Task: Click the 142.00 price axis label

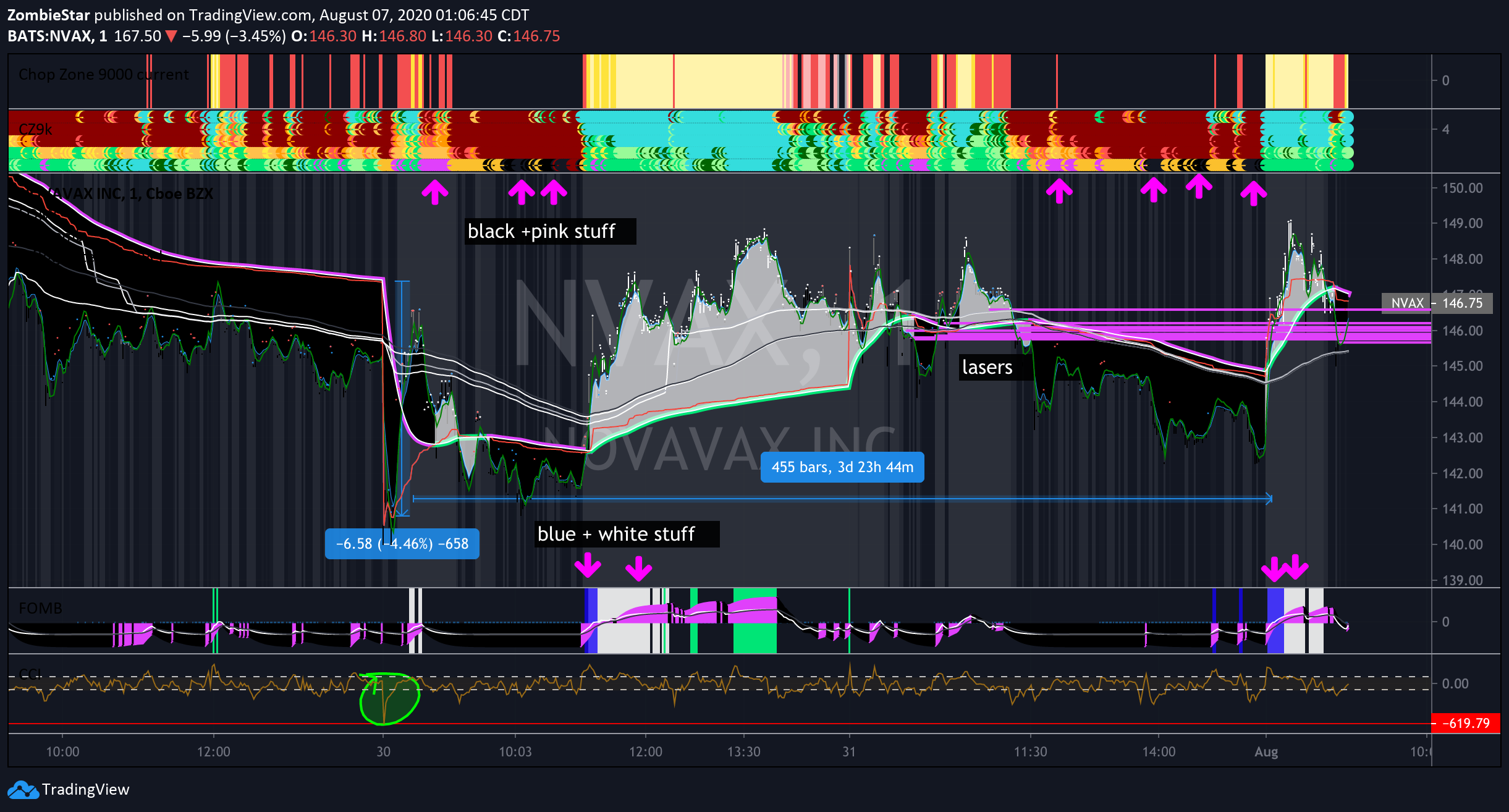Action: tap(1462, 473)
